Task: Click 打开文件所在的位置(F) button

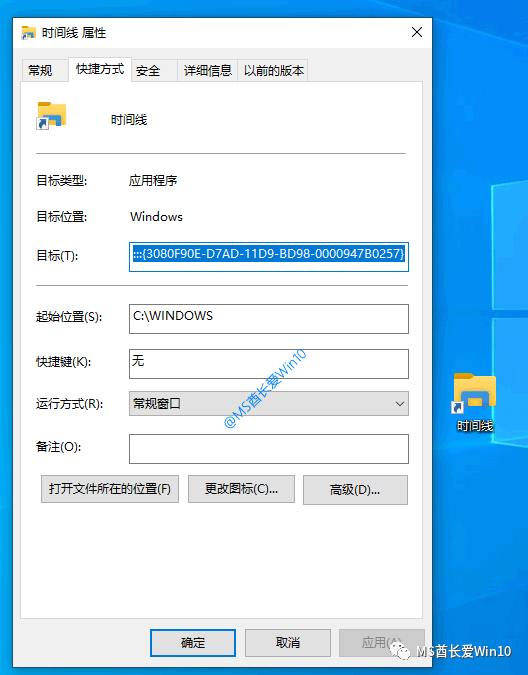Action: pyautogui.click(x=110, y=489)
